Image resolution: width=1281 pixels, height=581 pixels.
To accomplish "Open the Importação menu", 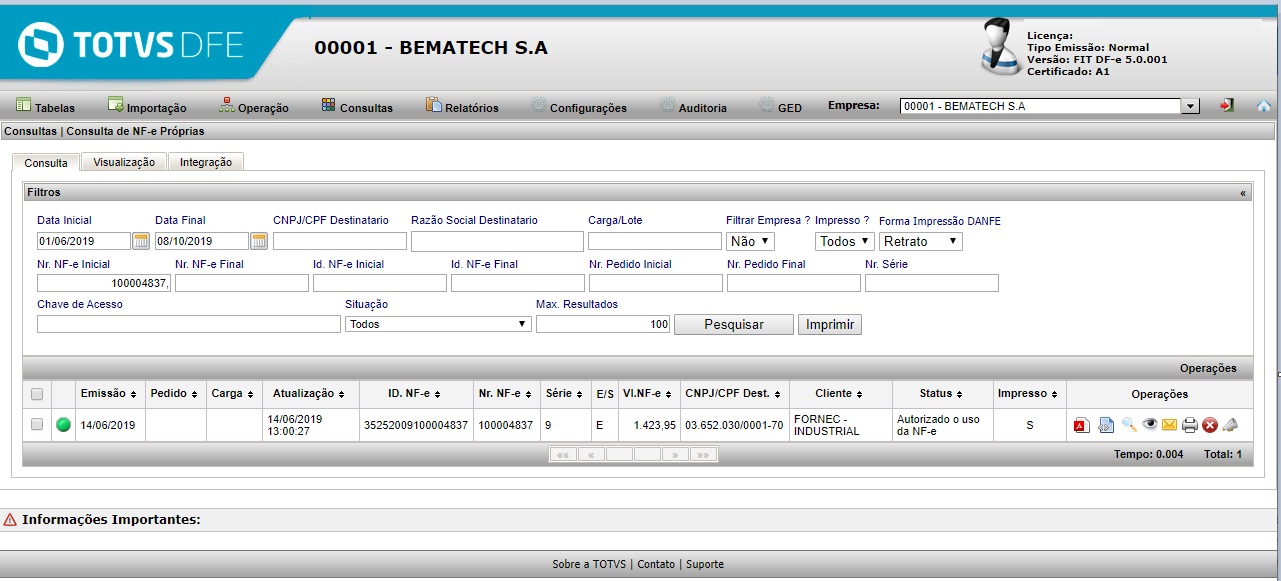I will [147, 107].
